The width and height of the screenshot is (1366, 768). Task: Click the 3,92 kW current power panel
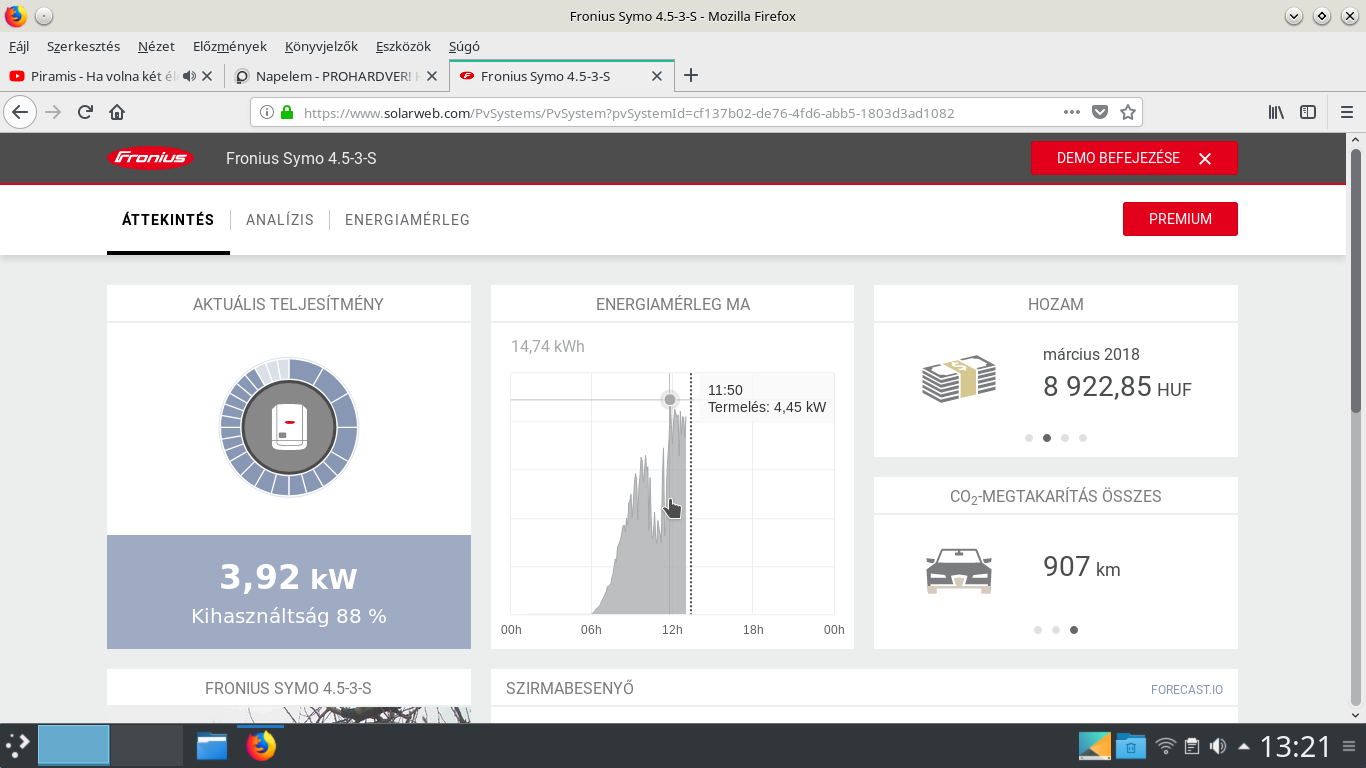[x=289, y=592]
